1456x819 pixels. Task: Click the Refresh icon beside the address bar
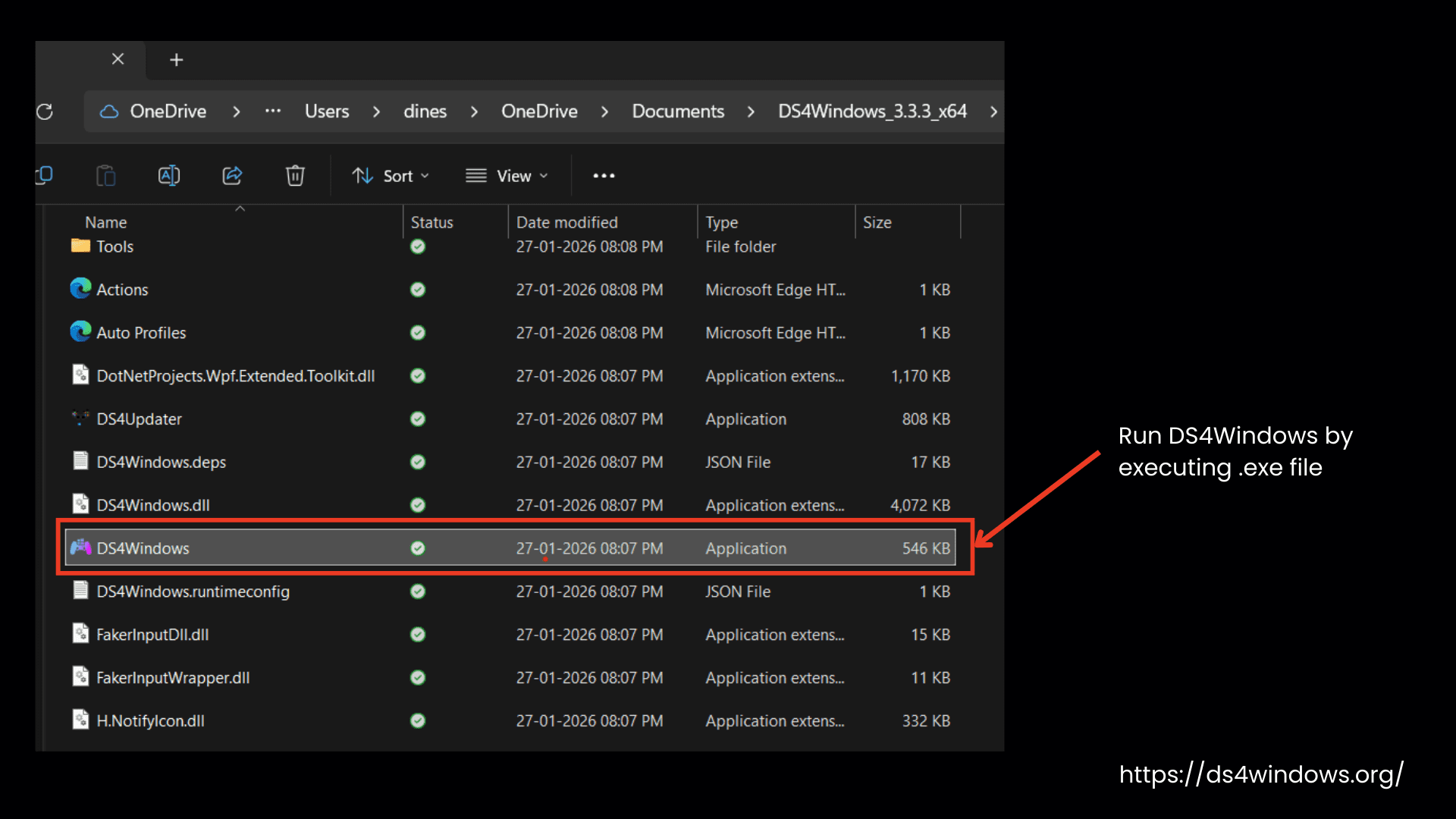[x=45, y=111]
